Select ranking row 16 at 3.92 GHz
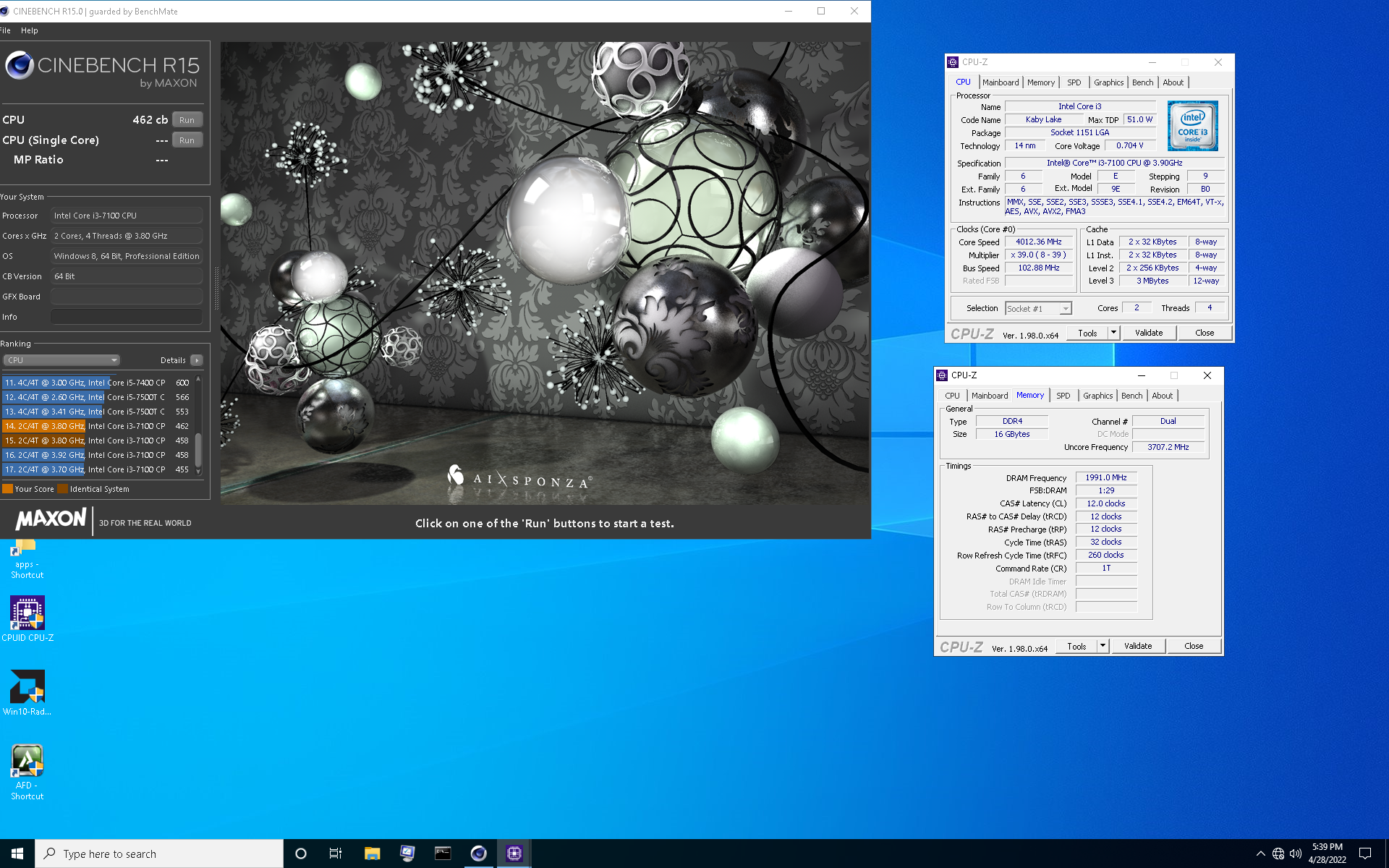The height and width of the screenshot is (868, 1389). coord(97,455)
